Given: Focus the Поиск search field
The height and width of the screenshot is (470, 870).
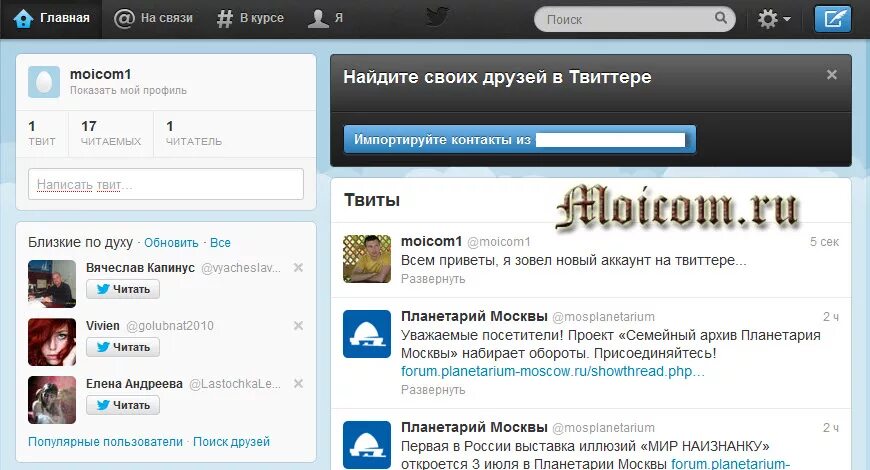Looking at the screenshot, I should tap(634, 19).
